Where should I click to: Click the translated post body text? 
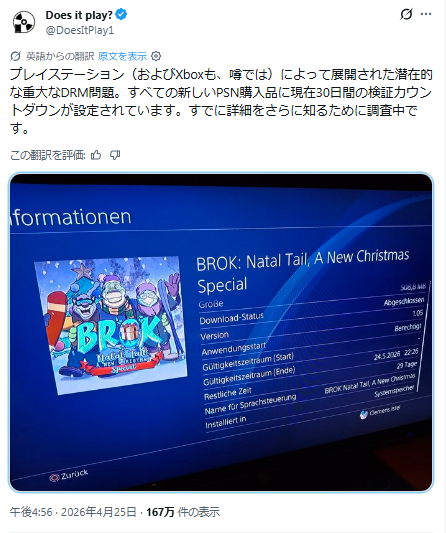pos(221,101)
